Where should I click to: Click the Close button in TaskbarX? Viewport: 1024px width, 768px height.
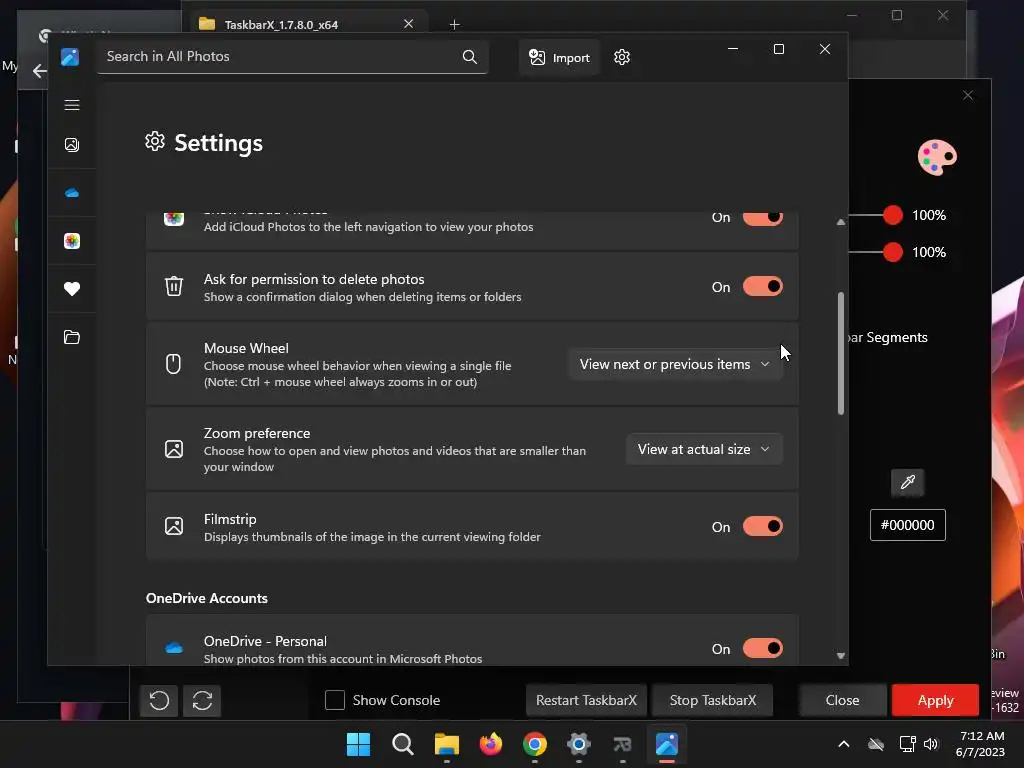point(842,700)
